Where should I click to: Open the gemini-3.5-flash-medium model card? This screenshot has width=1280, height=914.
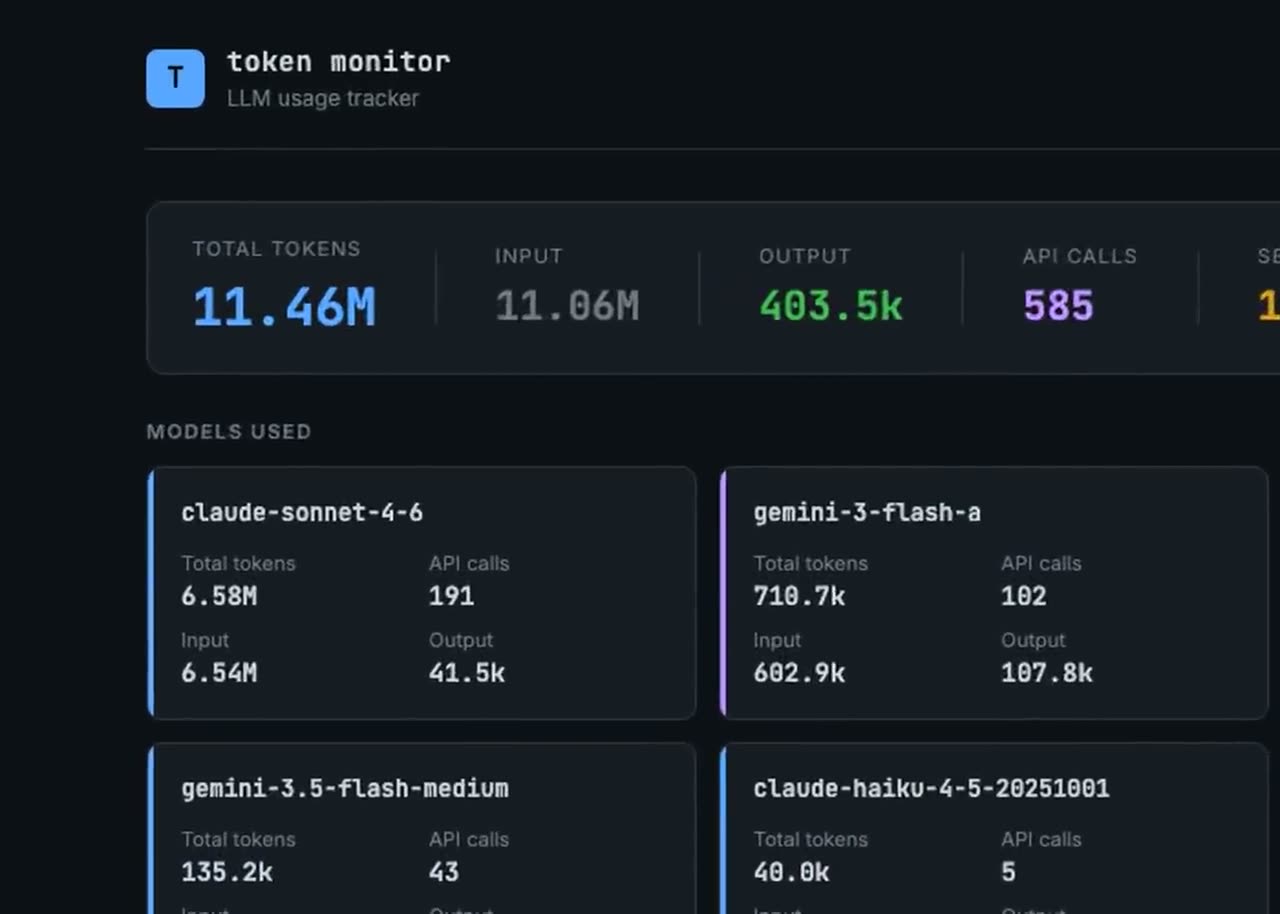click(x=421, y=828)
